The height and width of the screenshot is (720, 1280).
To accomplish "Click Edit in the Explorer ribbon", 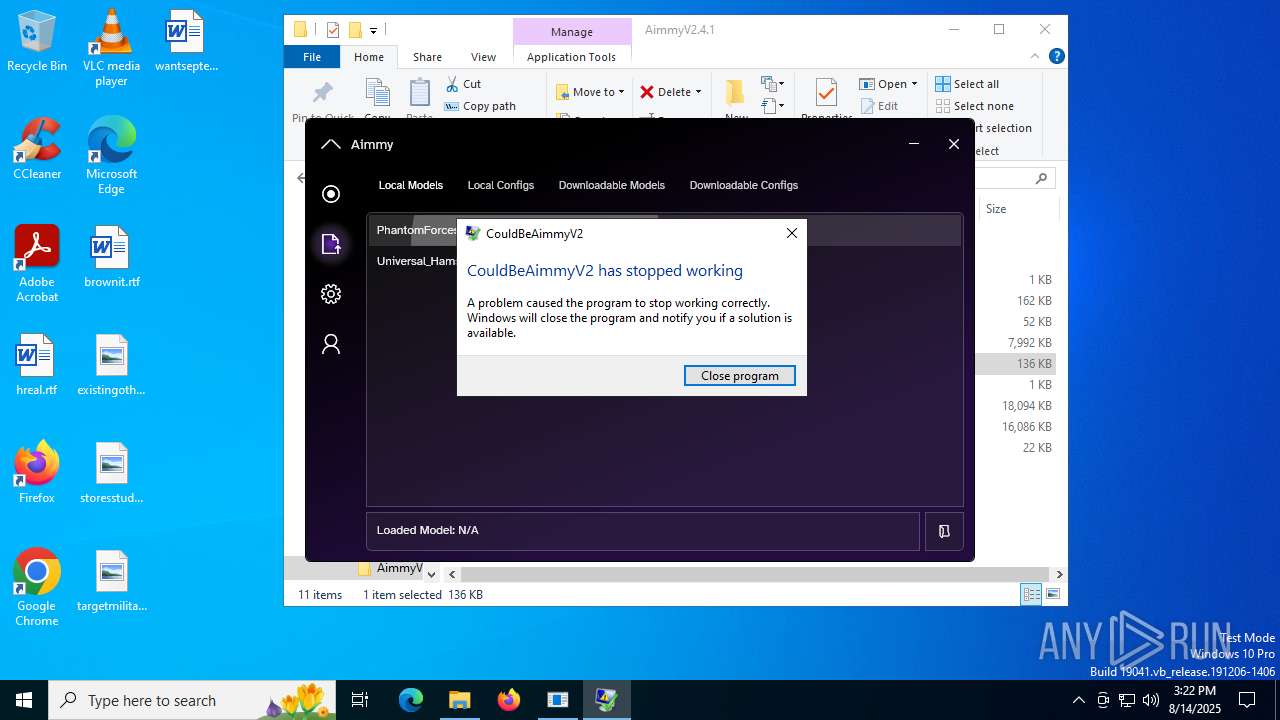I will click(878, 106).
